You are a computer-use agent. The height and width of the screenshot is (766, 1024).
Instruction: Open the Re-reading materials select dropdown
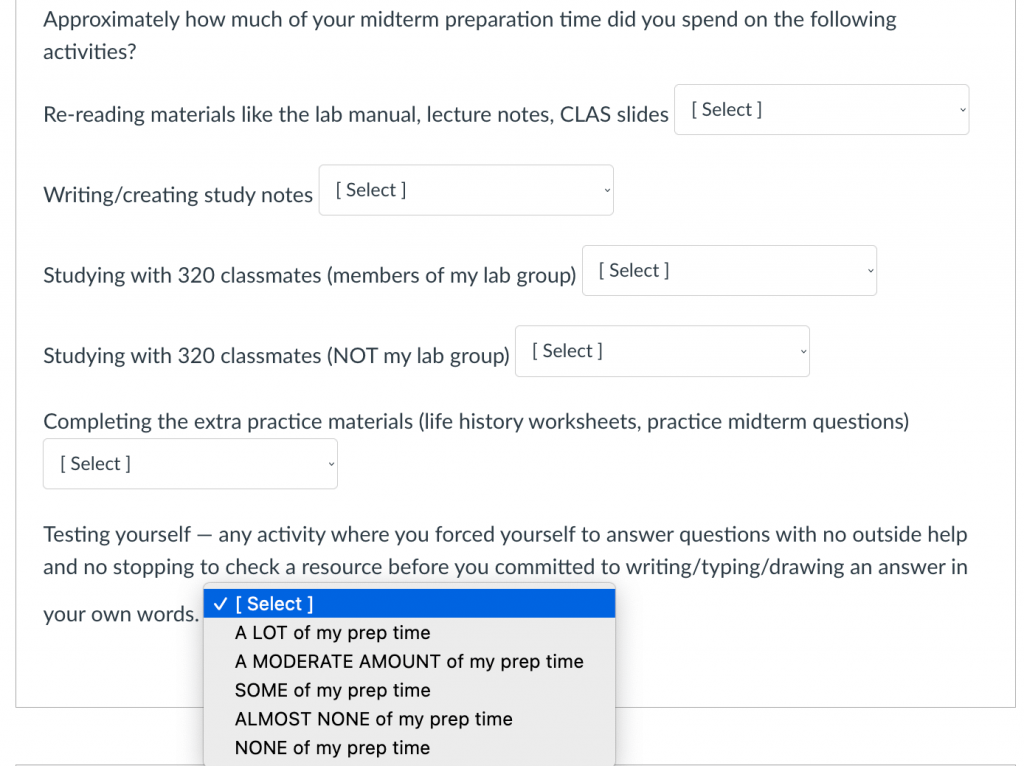(x=821, y=110)
